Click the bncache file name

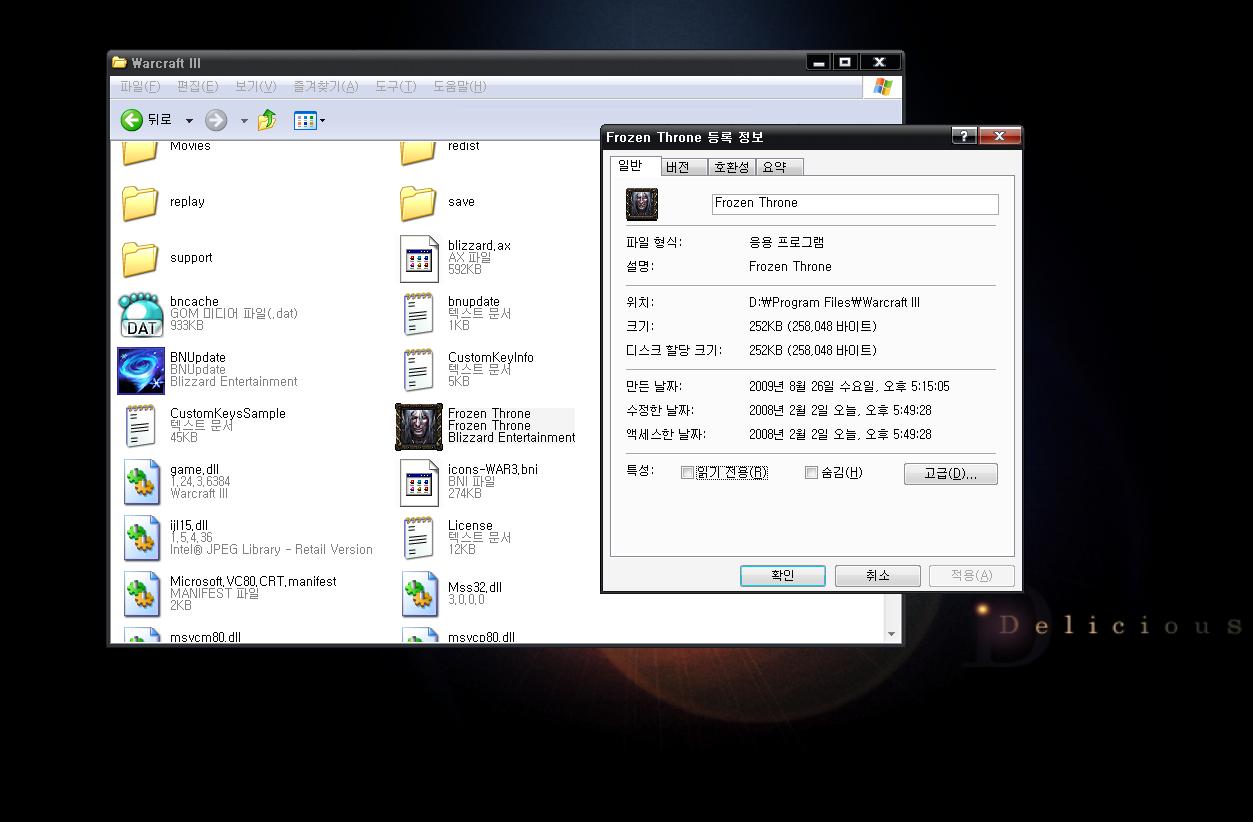click(194, 301)
